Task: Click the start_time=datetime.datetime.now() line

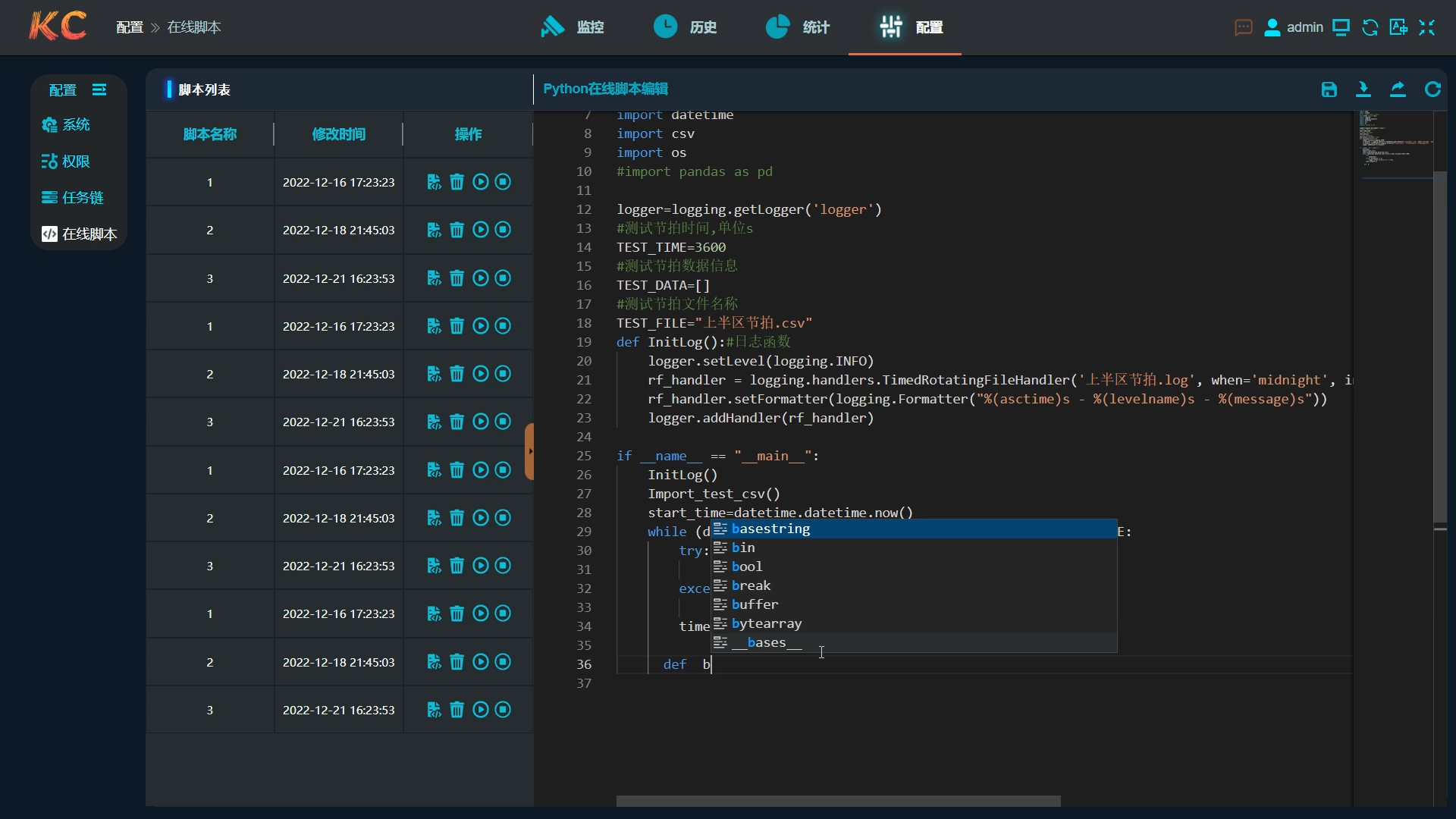Action: [x=780, y=513]
